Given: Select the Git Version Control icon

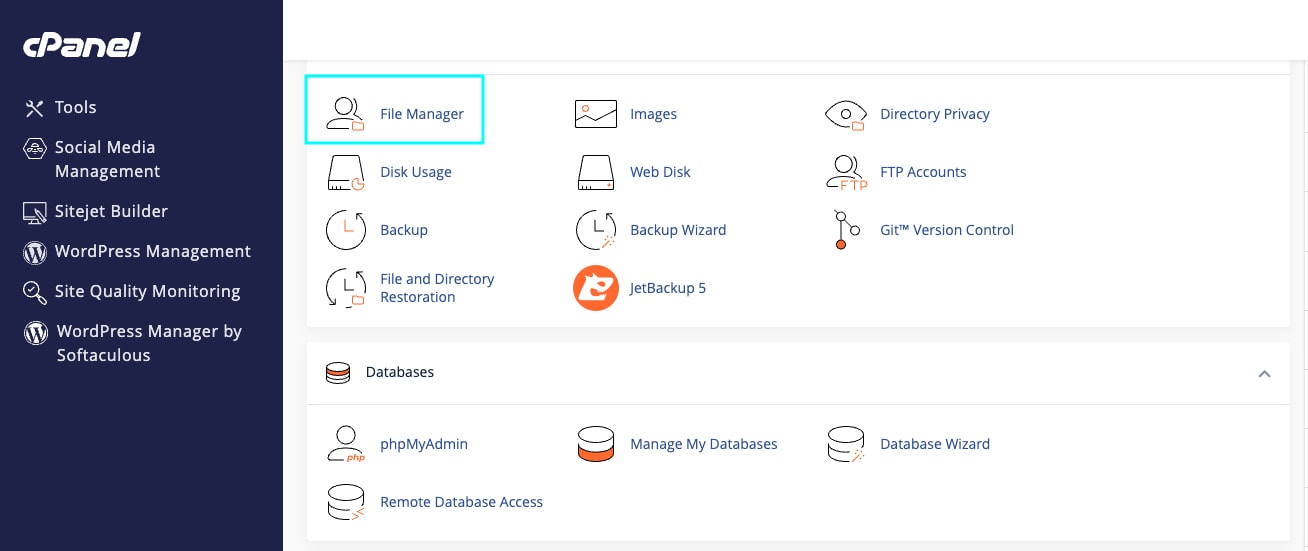Looking at the screenshot, I should tap(845, 230).
